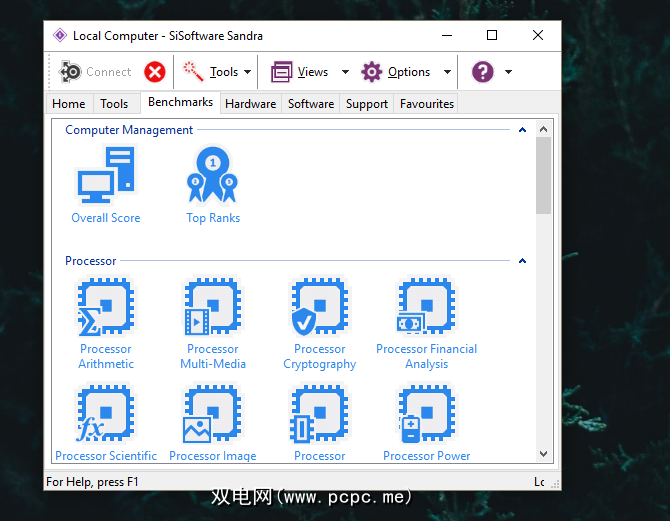Click the Options gear icon

[371, 72]
